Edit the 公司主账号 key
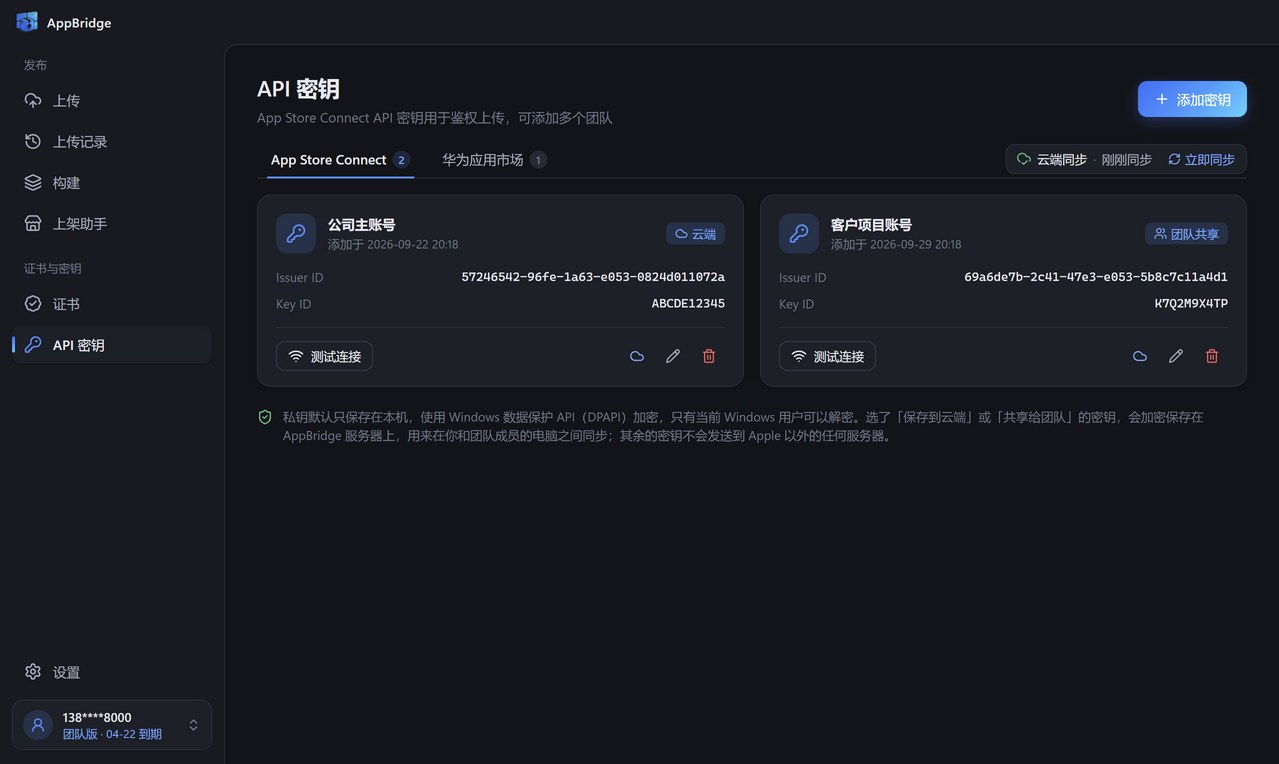 tap(673, 356)
